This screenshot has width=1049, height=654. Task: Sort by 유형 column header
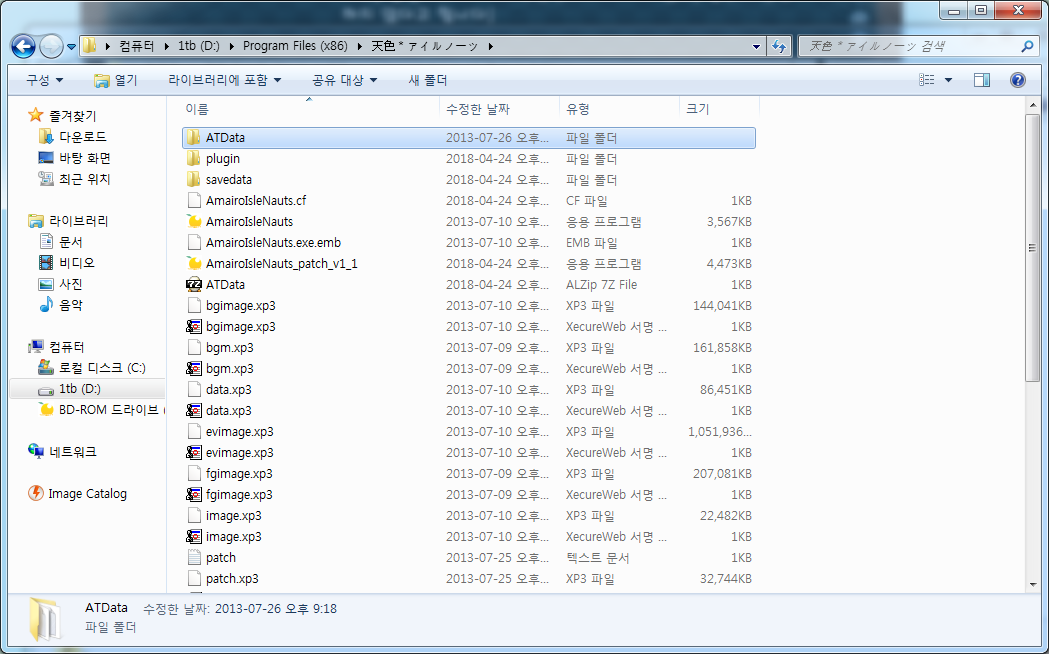[x=619, y=108]
